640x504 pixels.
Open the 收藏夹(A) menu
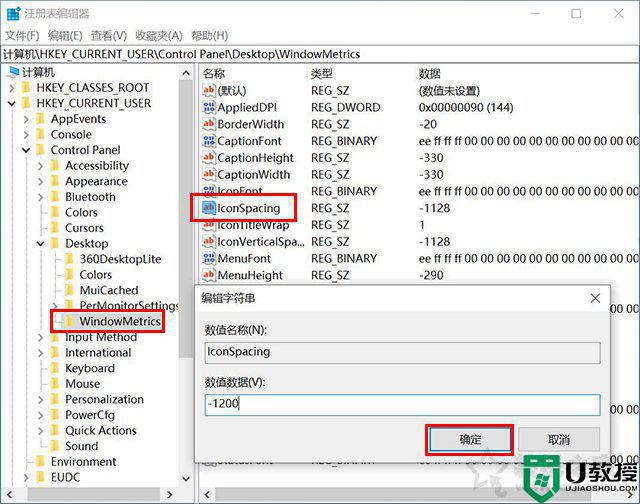159,36
